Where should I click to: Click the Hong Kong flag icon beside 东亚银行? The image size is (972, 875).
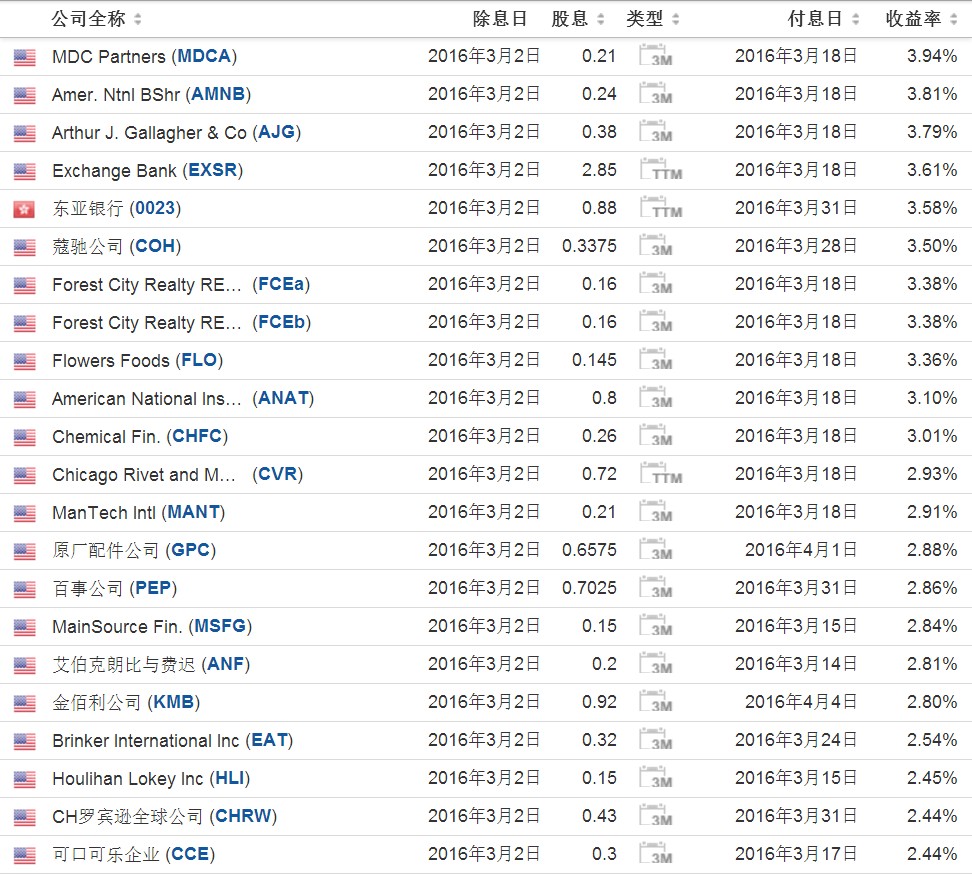click(x=24, y=209)
